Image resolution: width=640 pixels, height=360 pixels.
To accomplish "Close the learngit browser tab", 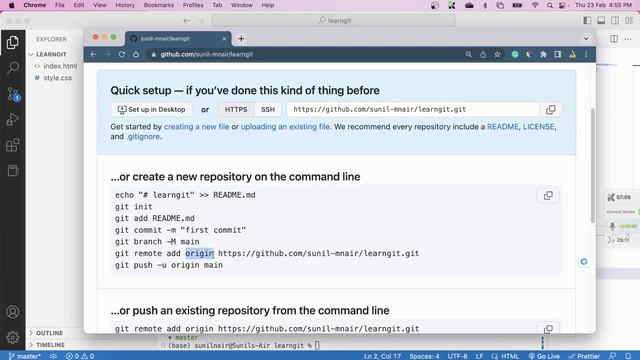I will coord(224,39).
